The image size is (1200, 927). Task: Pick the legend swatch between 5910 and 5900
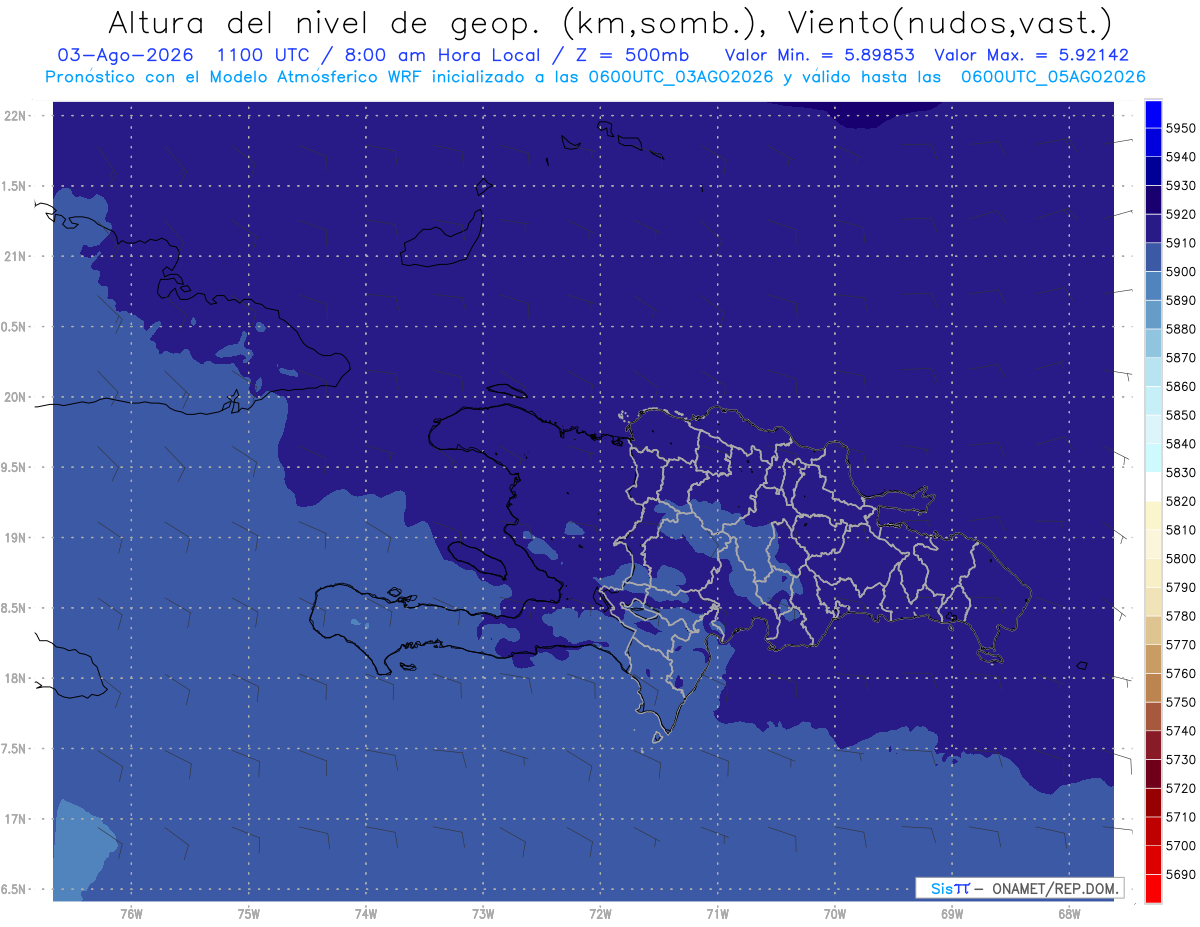tap(1153, 258)
